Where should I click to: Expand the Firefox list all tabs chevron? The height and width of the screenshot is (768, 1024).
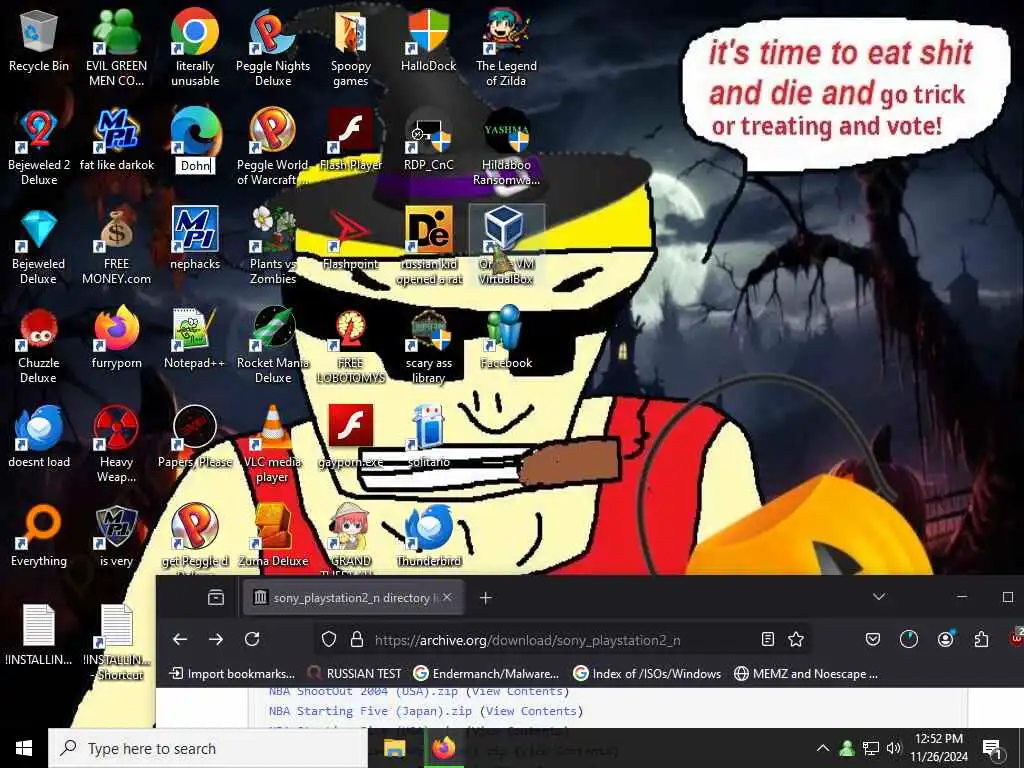[879, 597]
